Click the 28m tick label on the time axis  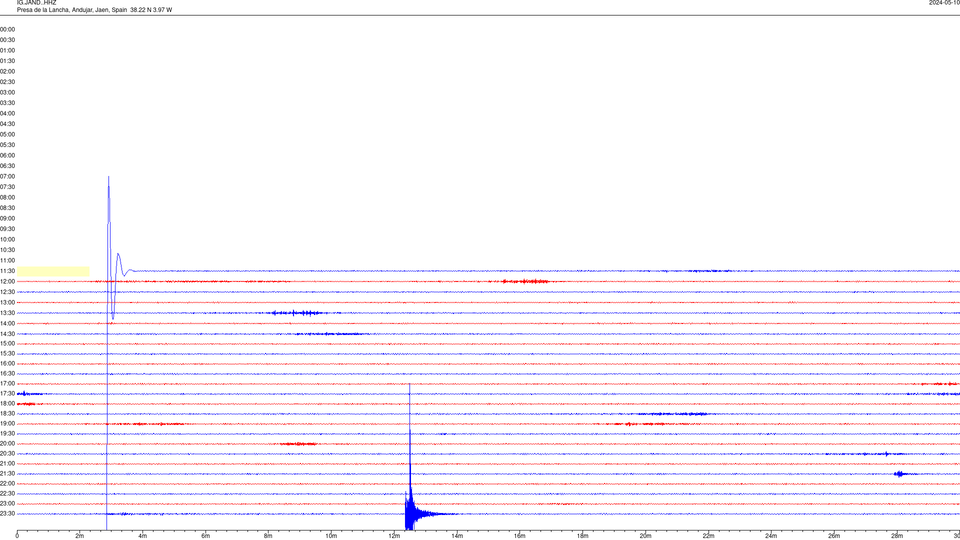click(x=897, y=536)
